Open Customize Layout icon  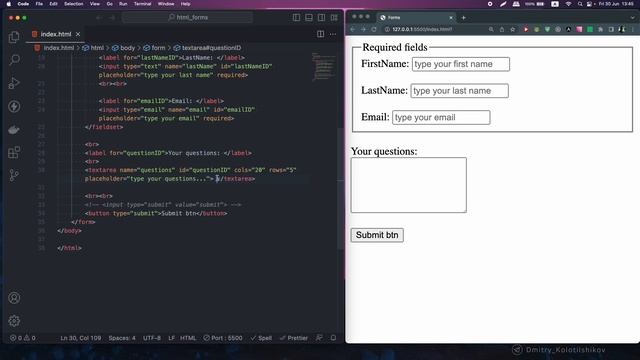click(x=334, y=18)
